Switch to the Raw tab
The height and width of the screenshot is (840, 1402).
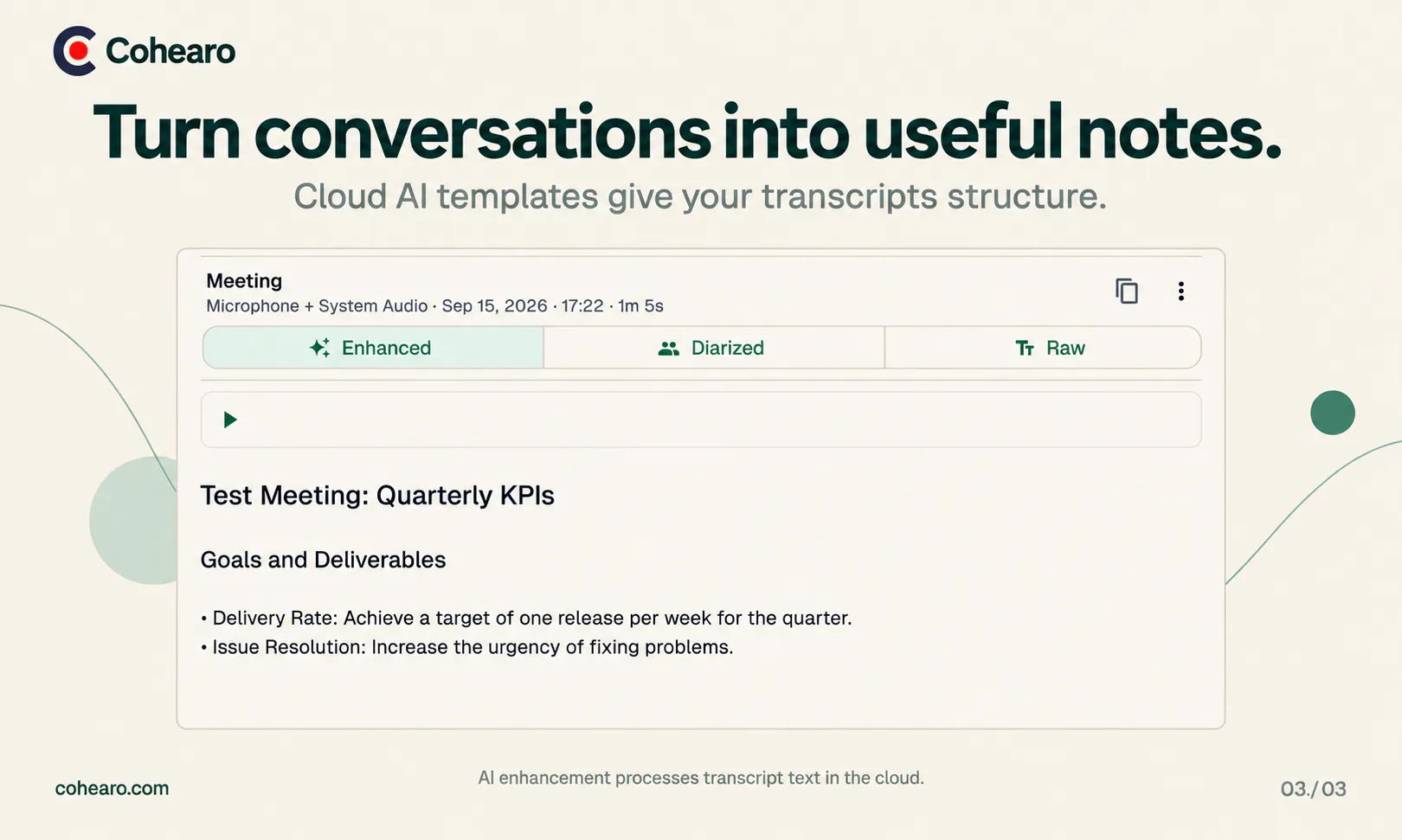[1043, 348]
